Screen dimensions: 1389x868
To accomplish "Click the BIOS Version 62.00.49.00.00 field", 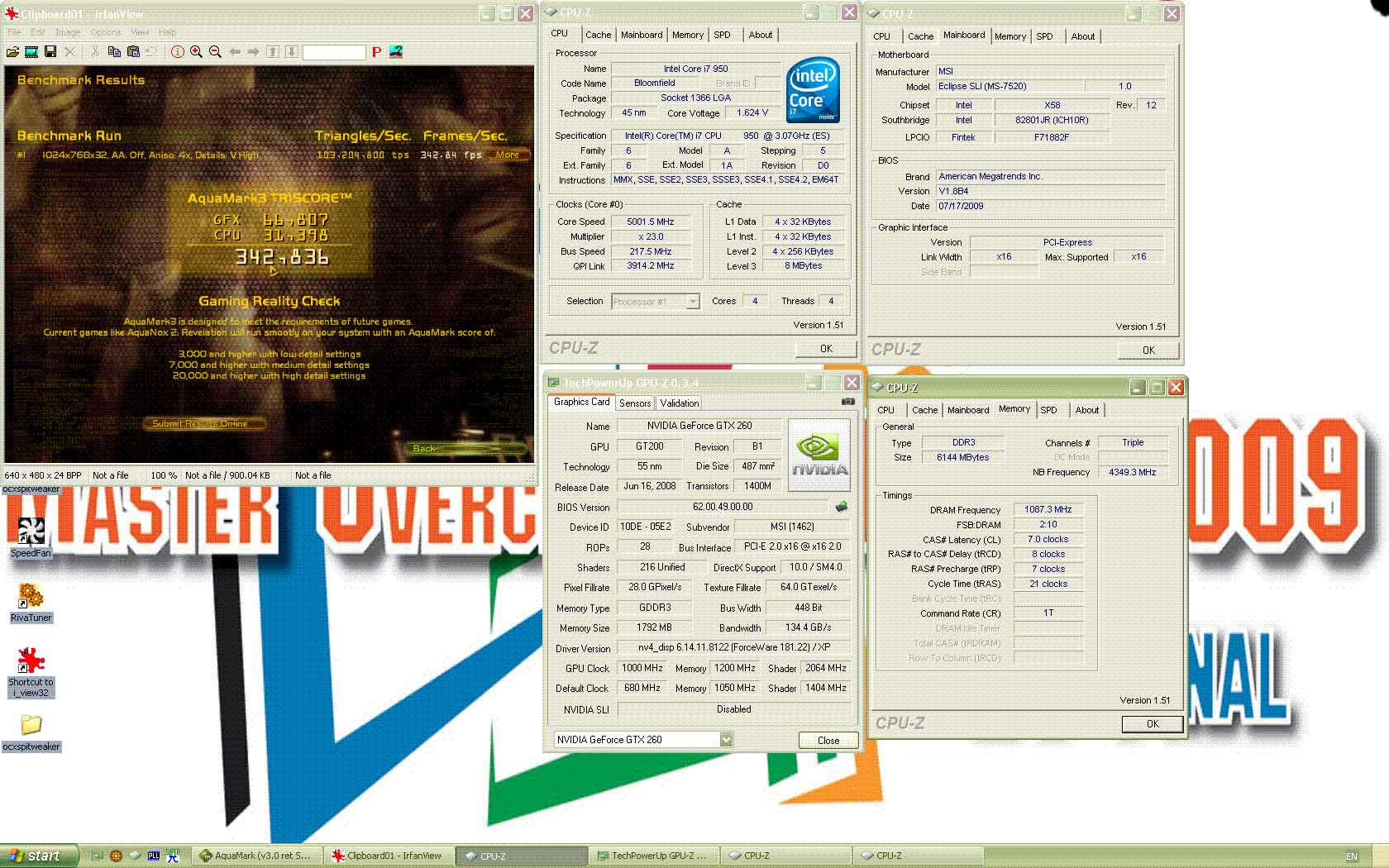I will point(723,507).
